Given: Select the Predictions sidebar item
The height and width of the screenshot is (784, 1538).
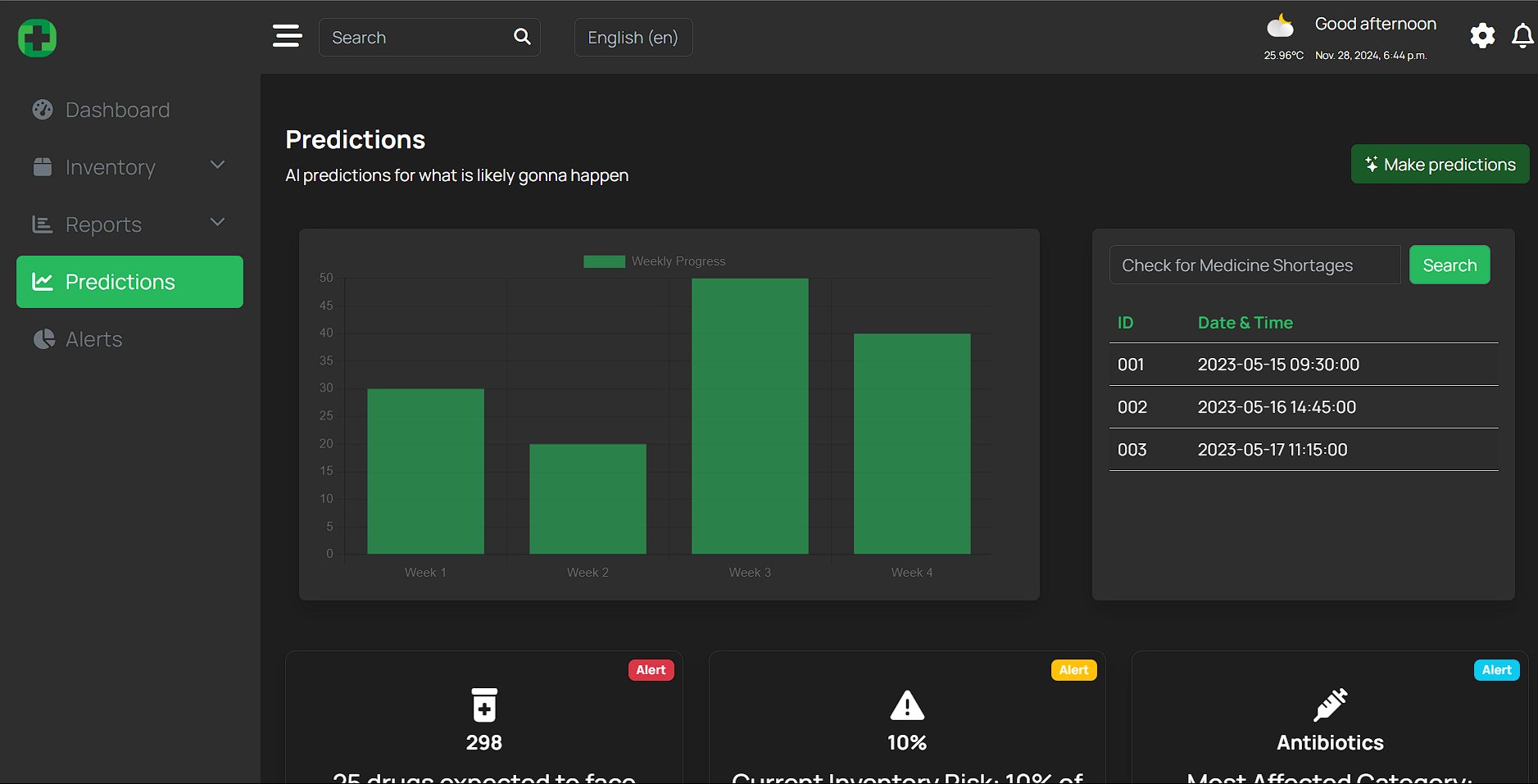Looking at the screenshot, I should [129, 282].
